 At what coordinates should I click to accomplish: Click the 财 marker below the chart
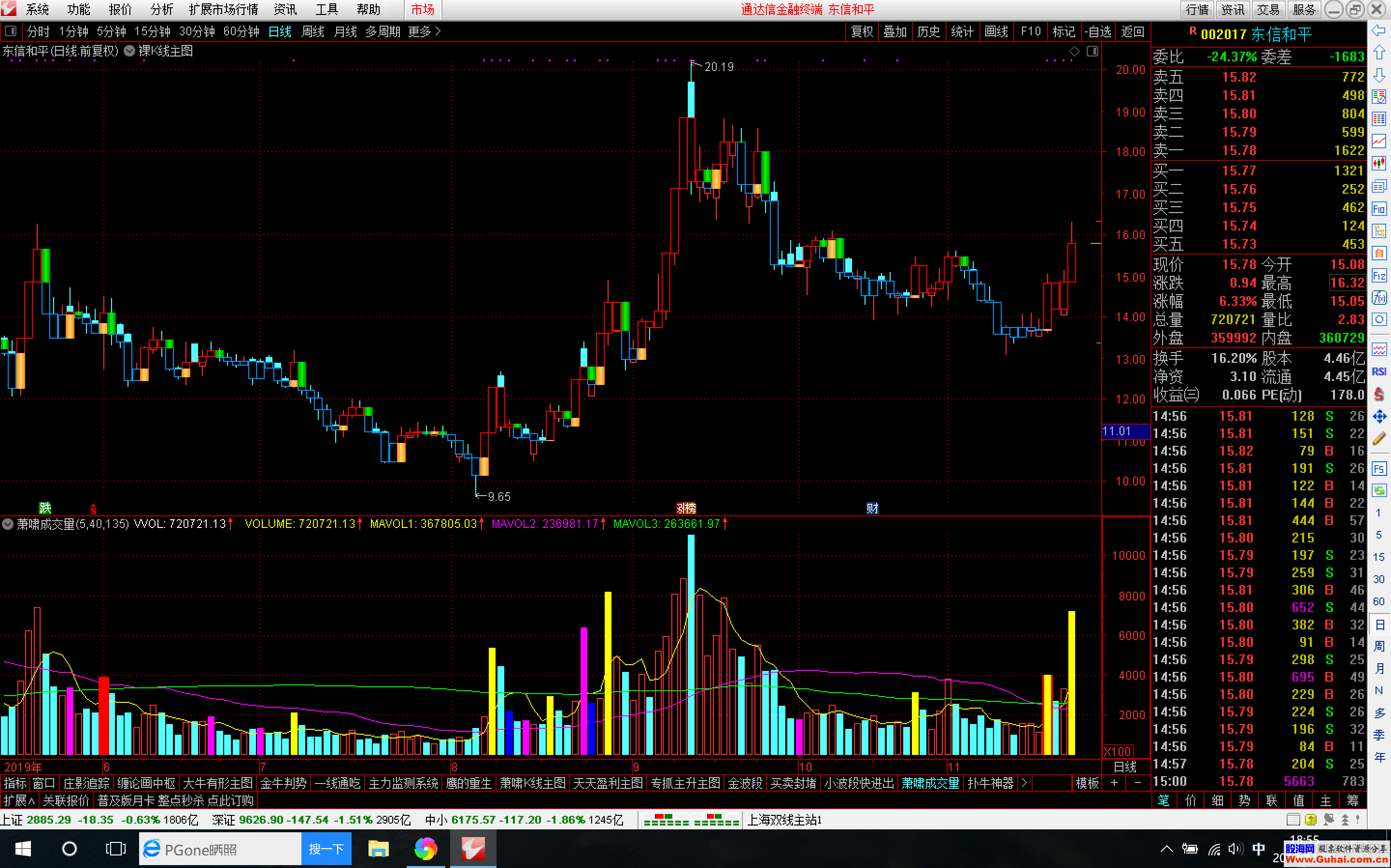tap(872, 508)
